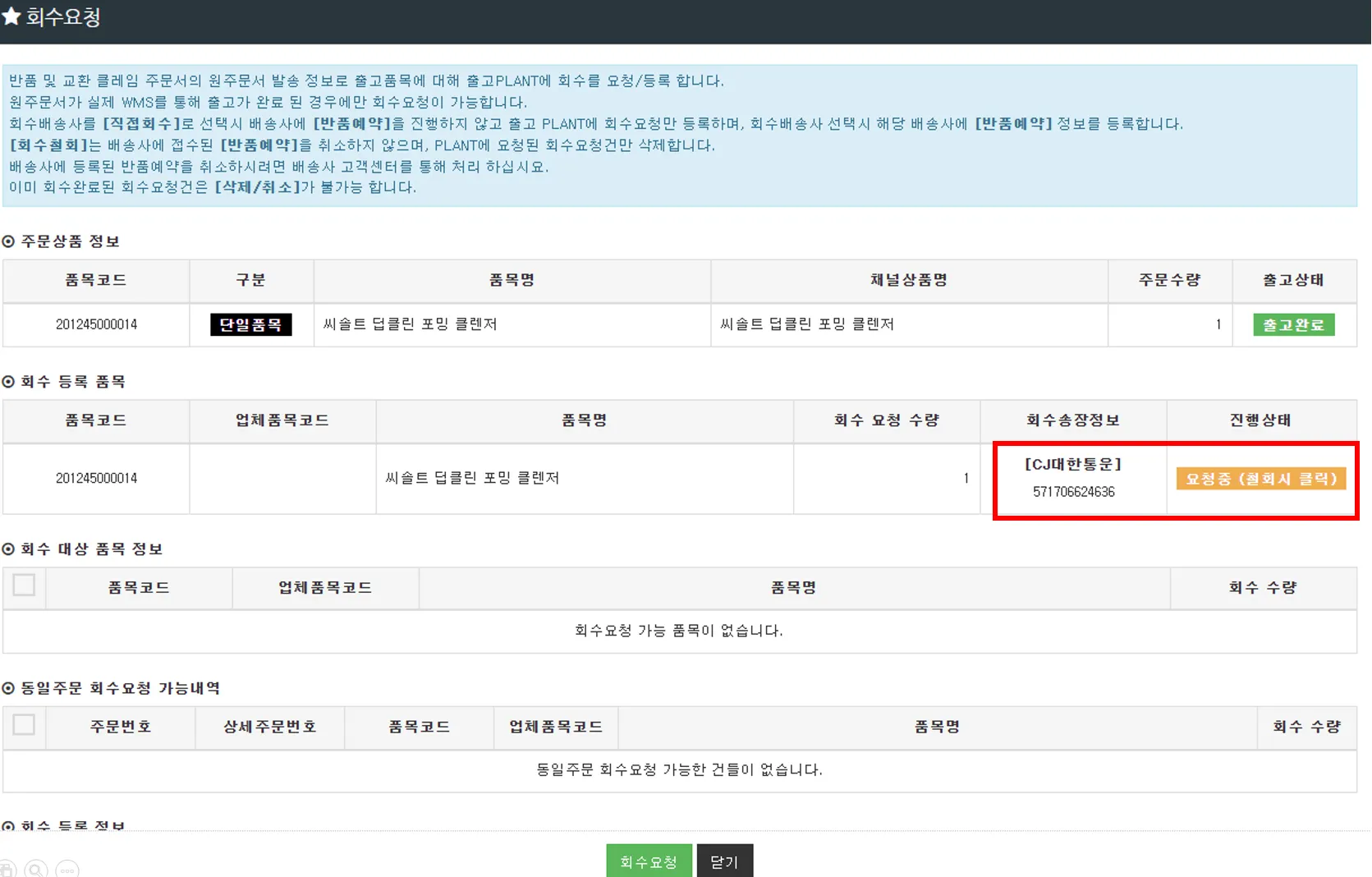Click the 주문상품 정보 section heading

71,241
